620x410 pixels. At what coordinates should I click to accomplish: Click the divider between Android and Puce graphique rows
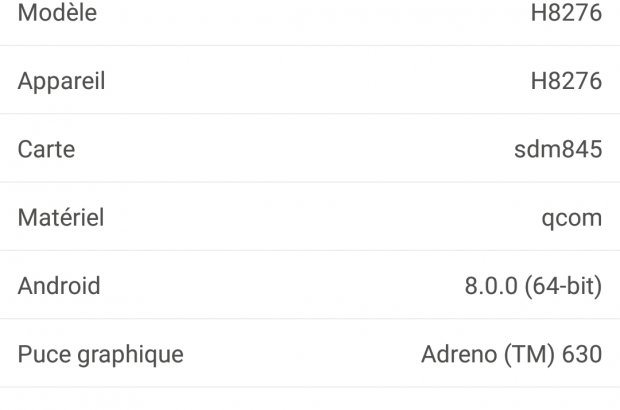pyautogui.click(x=310, y=319)
